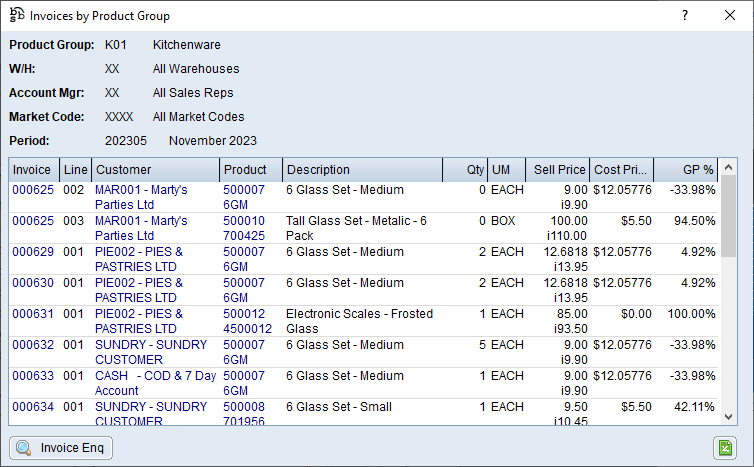Click the application icon in title bar
Screen dimensions: 754x467
tap(17, 15)
